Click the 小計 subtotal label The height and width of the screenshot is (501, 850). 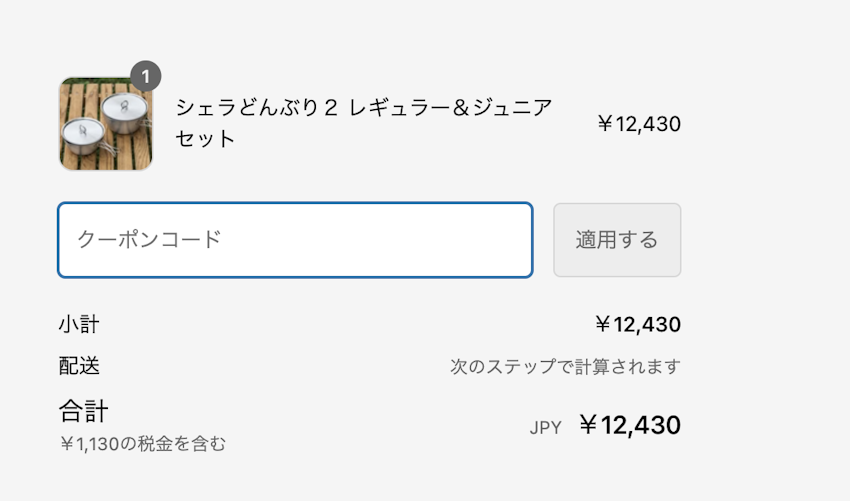point(79,324)
